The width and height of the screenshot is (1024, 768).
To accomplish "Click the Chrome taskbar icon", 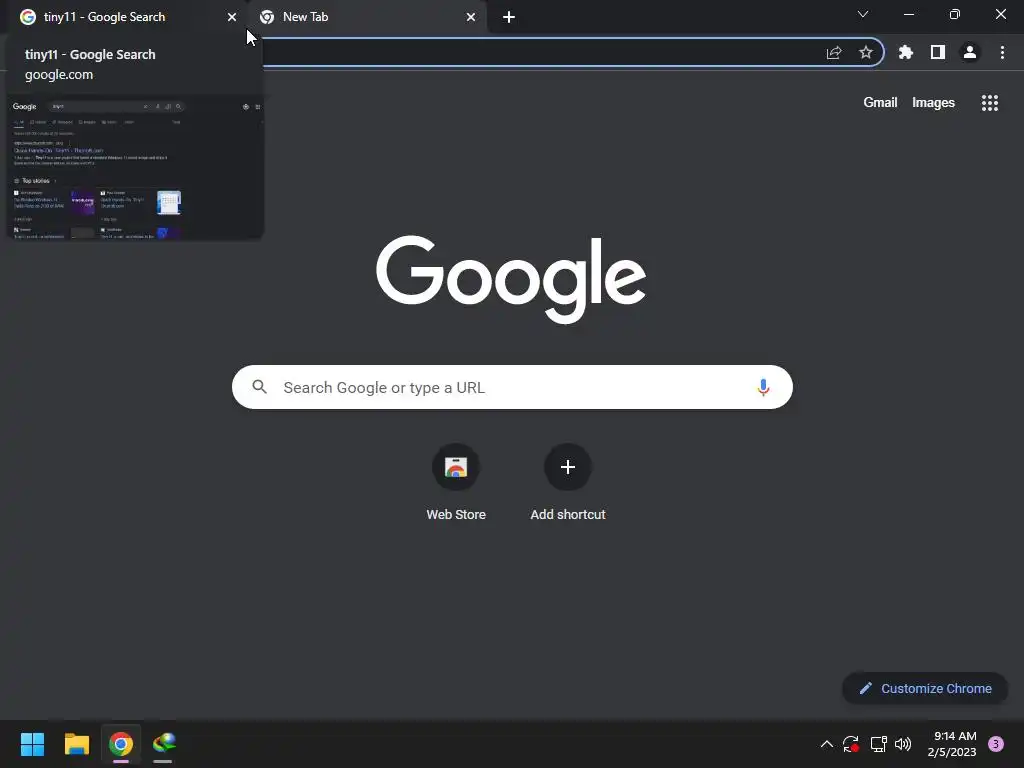I will 121,744.
